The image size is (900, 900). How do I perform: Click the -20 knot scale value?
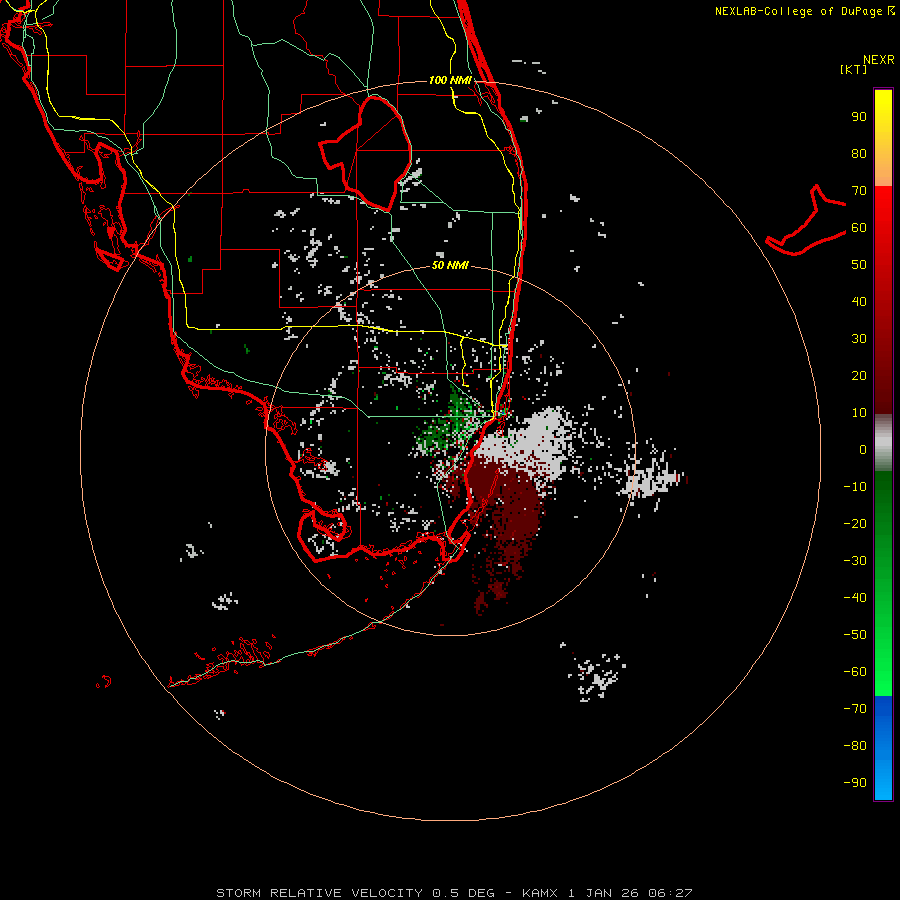[x=855, y=523]
